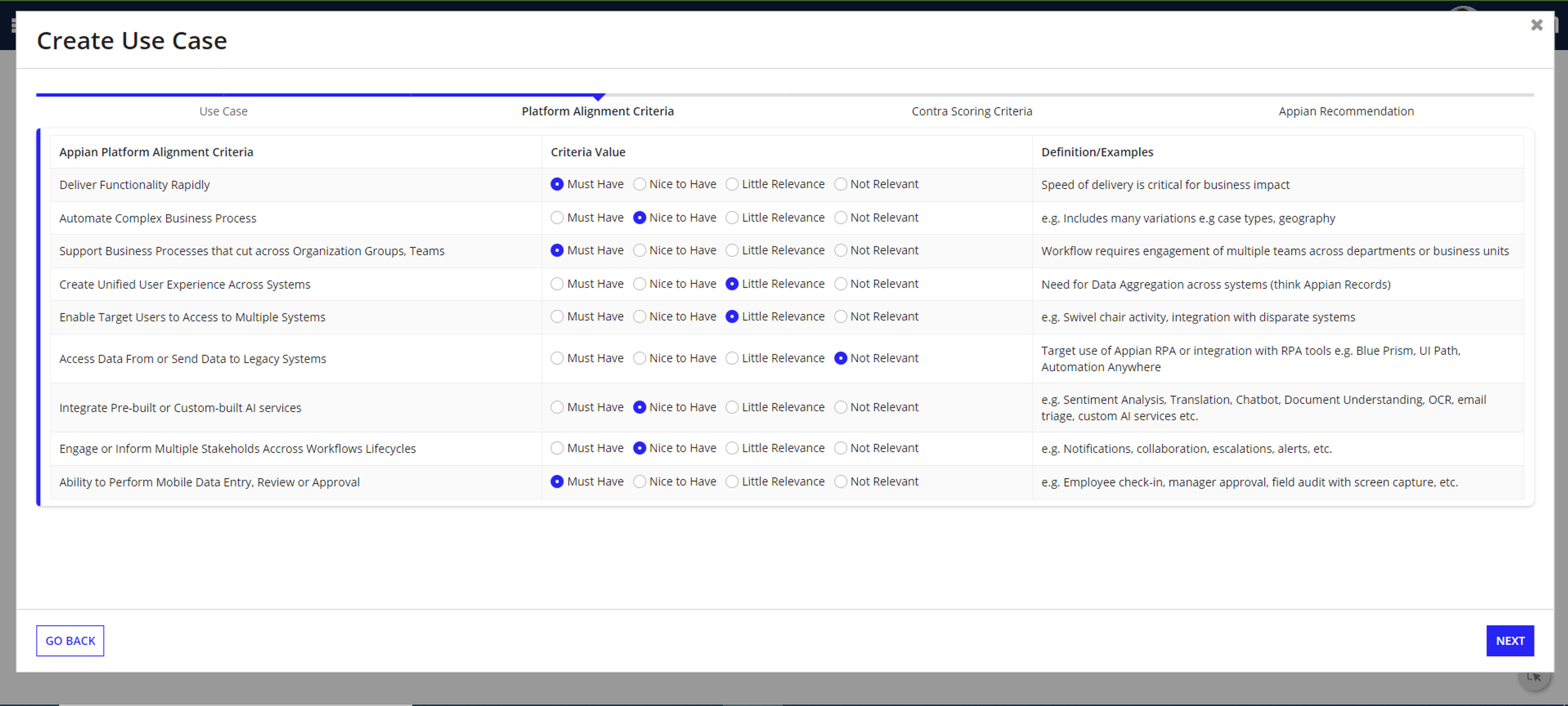Screen dimensions: 1568x706
Task: Pick Not Relevant for Mobile Data Entry row
Action: coord(840,482)
